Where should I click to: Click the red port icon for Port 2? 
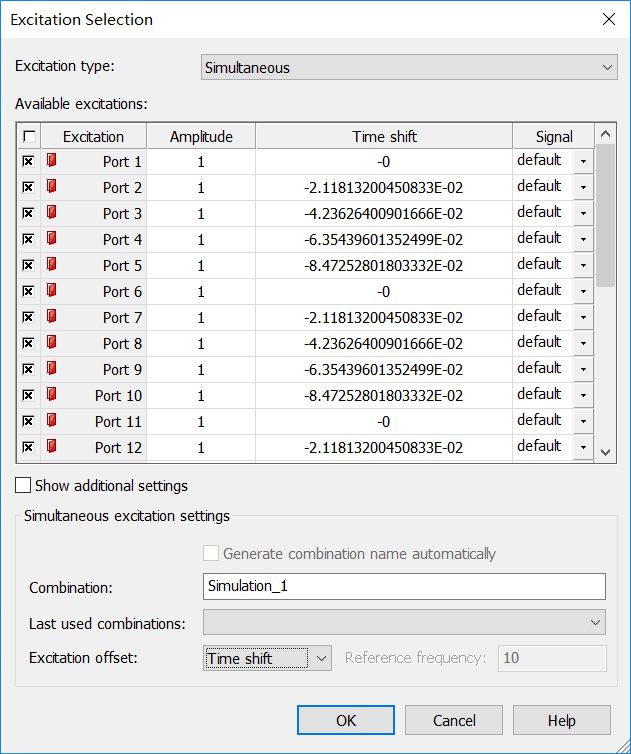51,186
